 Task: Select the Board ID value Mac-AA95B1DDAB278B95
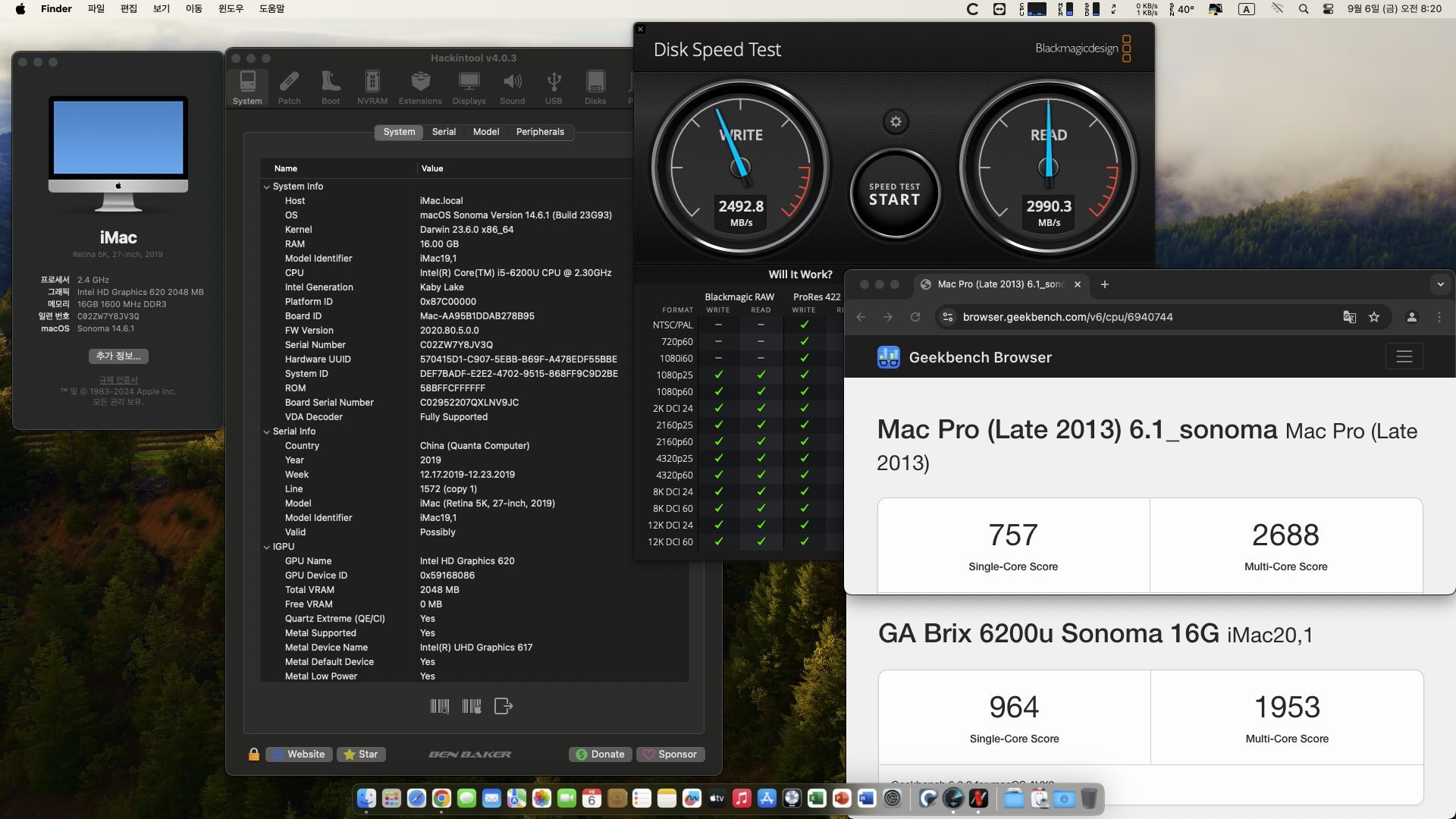coord(477,316)
